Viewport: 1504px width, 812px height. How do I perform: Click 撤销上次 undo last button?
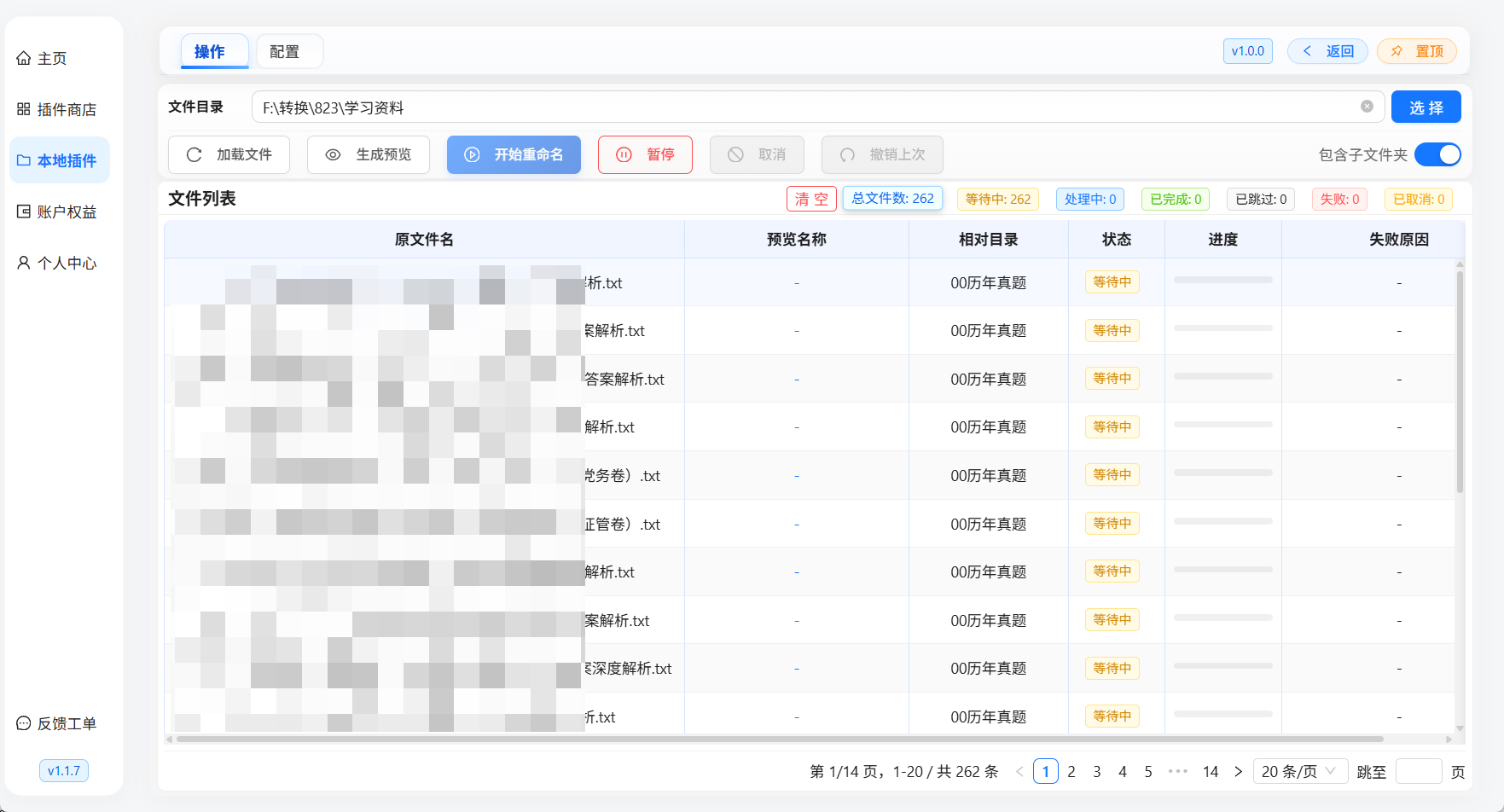(882, 154)
